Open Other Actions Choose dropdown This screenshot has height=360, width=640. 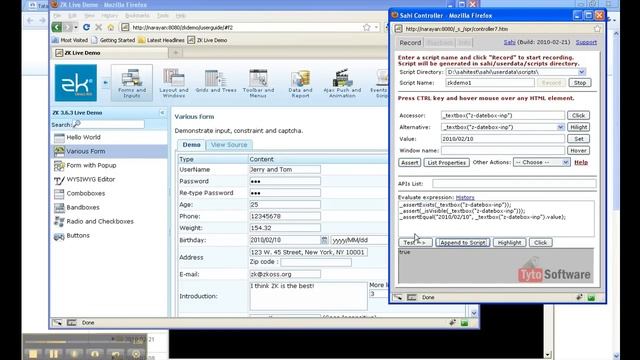pyautogui.click(x=541, y=162)
